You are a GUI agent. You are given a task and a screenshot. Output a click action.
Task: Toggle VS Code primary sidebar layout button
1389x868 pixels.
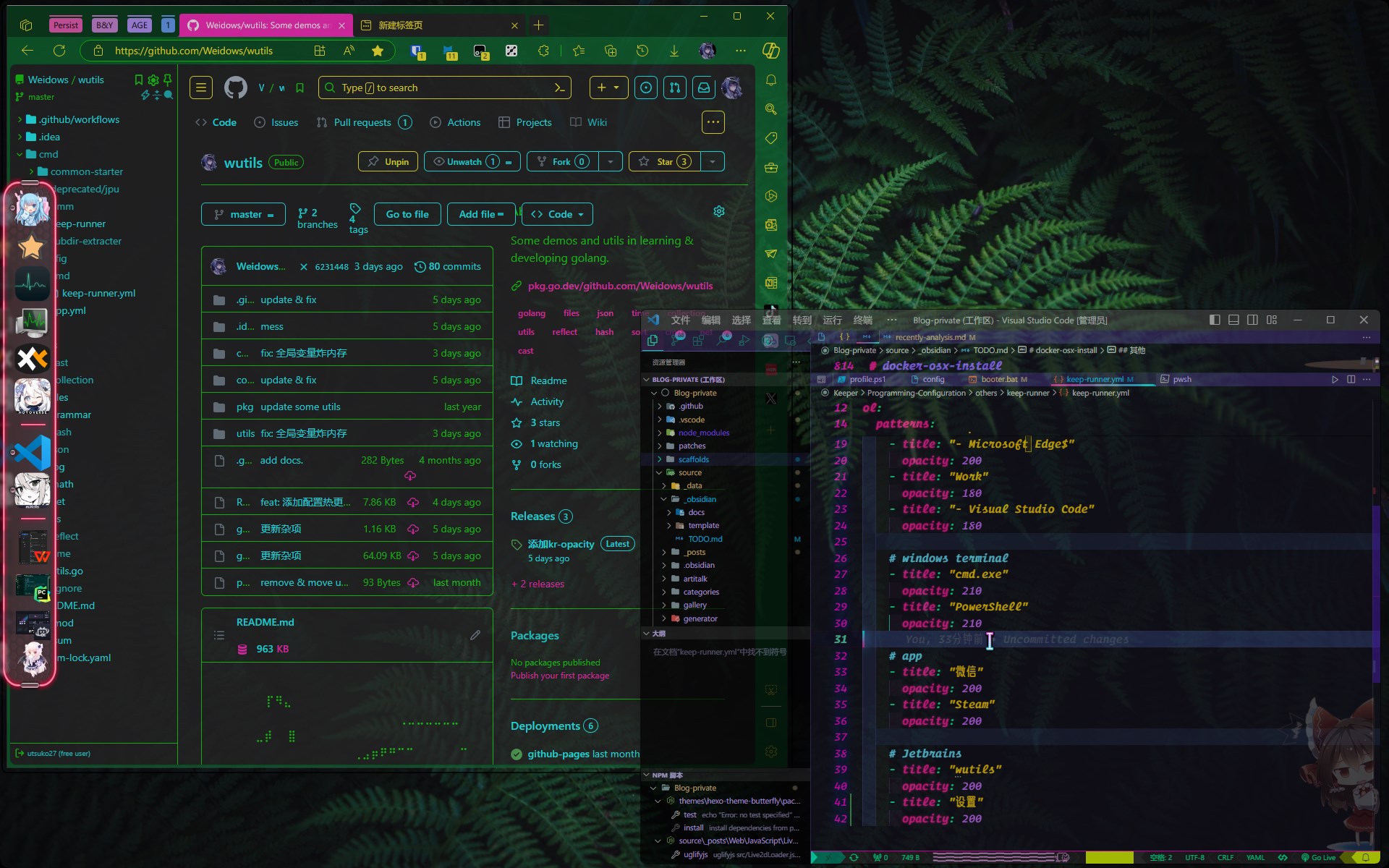[1215, 320]
